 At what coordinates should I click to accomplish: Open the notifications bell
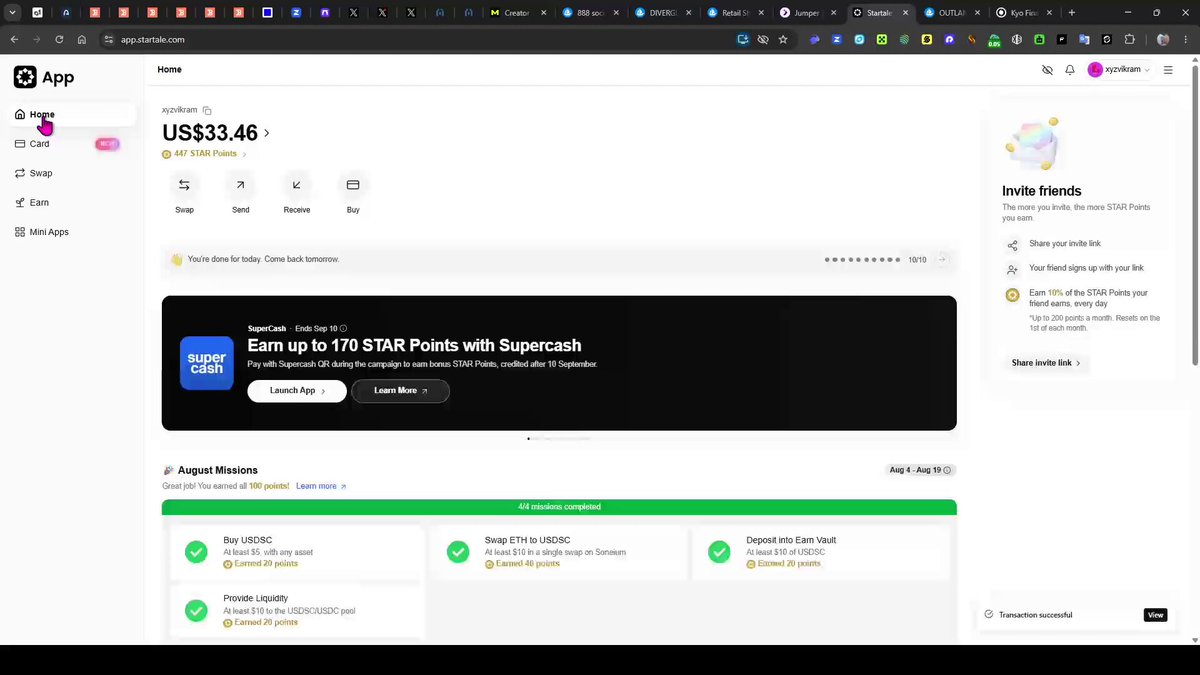1070,70
